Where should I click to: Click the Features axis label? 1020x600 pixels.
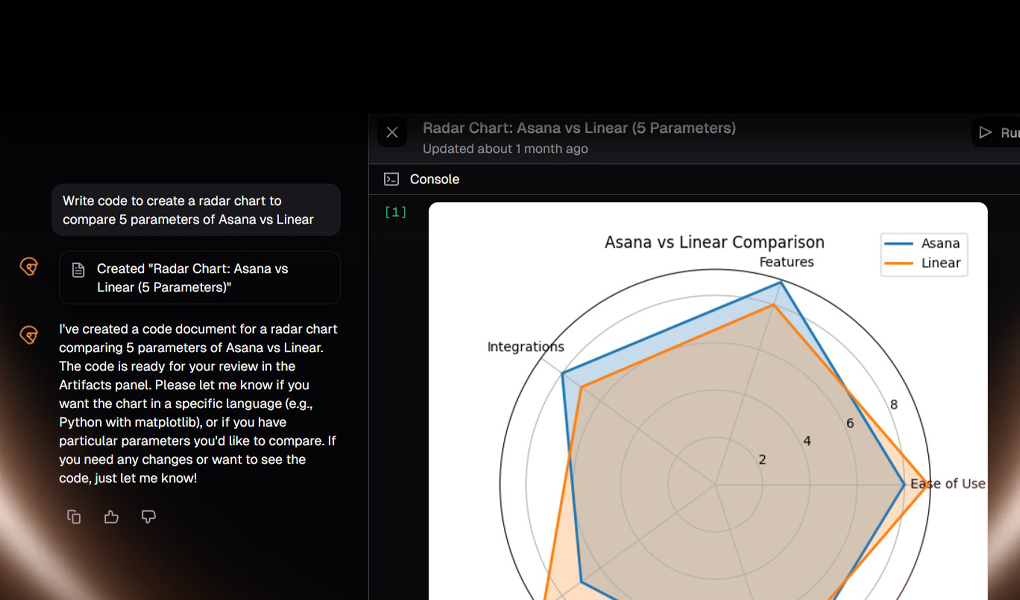(786, 262)
